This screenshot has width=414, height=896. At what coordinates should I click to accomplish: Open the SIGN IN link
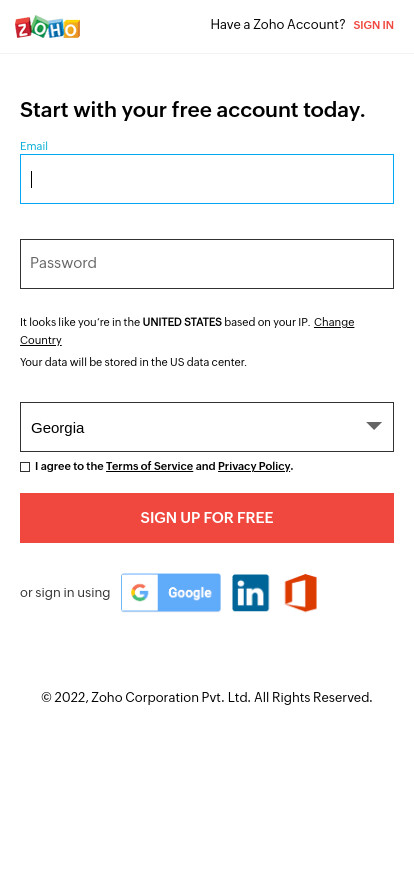click(373, 25)
